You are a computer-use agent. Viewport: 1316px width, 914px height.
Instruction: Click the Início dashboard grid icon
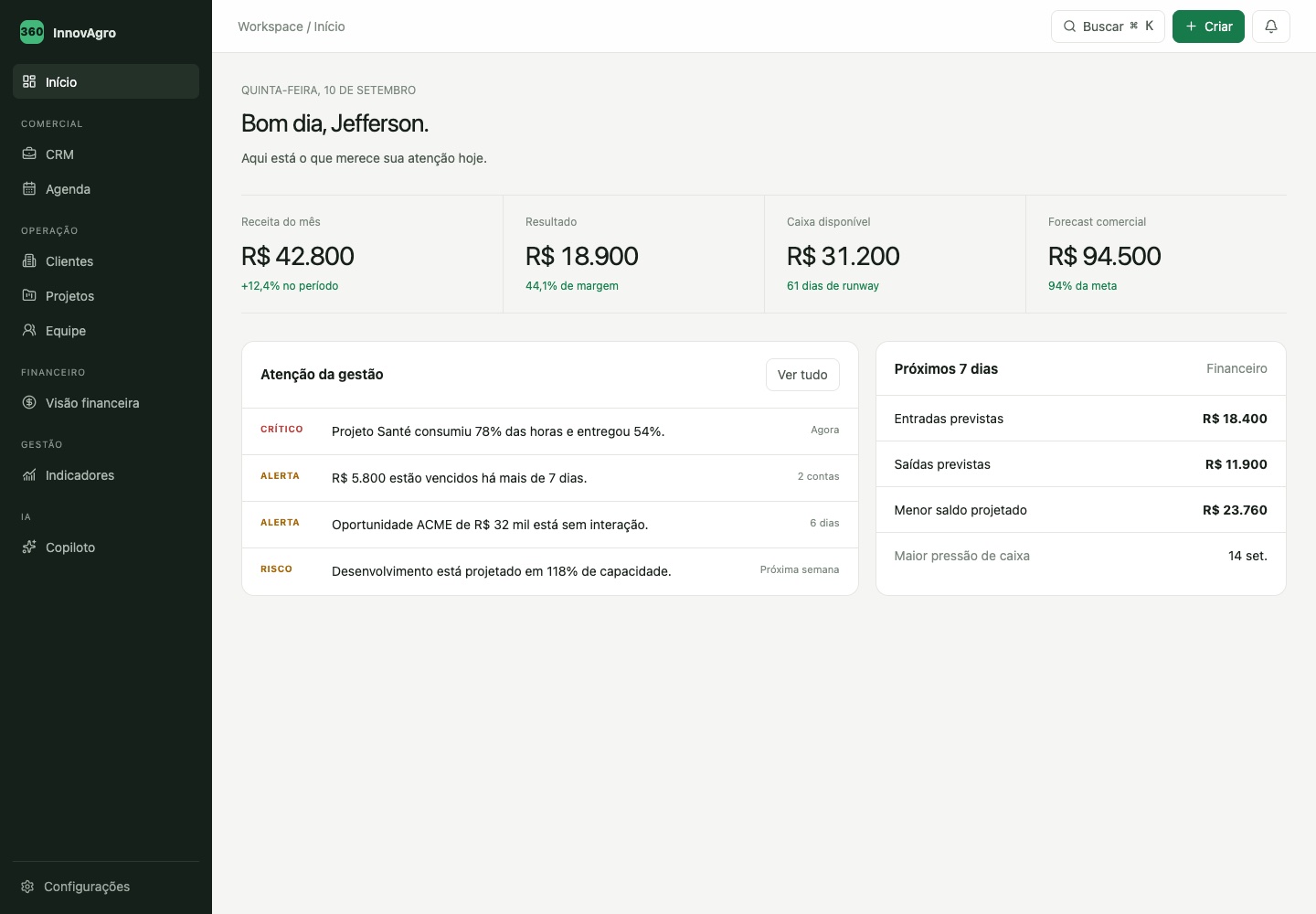point(29,81)
